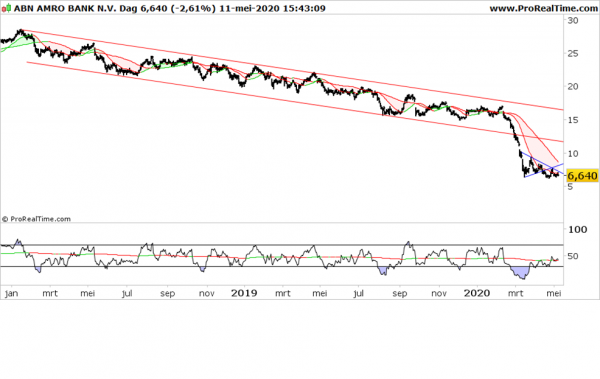Click the price axis value 30
This screenshot has width=600, height=379.
573,20
